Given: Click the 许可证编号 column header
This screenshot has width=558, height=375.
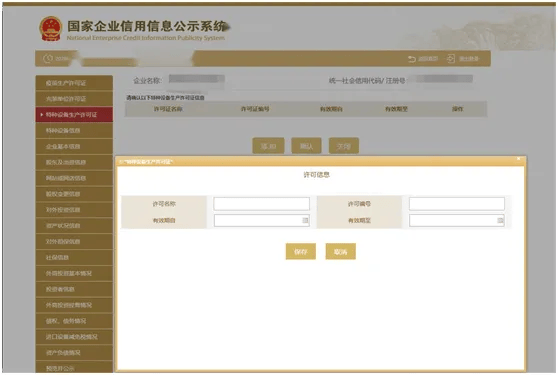Looking at the screenshot, I should (255, 109).
